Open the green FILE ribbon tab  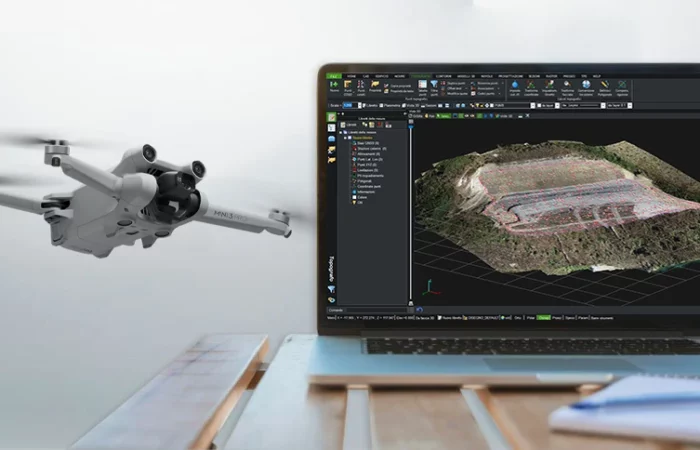pyautogui.click(x=334, y=76)
